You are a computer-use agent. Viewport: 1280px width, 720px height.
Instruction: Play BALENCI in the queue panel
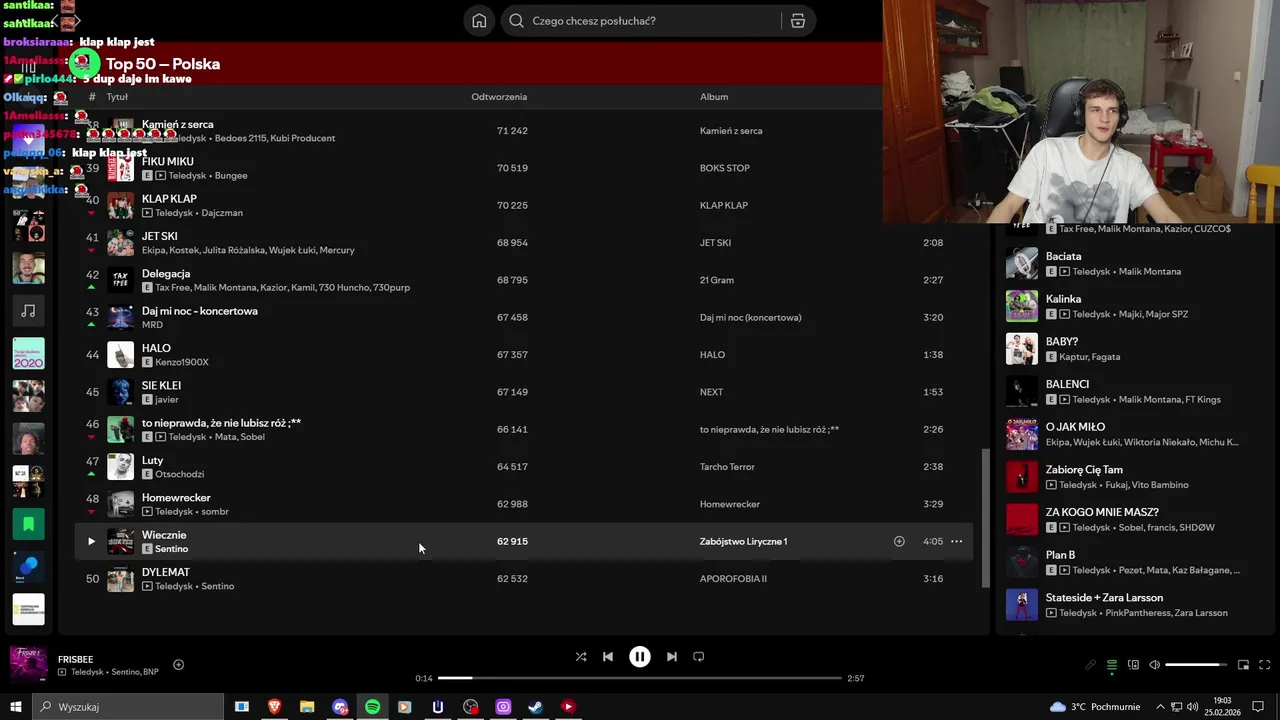click(1022, 392)
